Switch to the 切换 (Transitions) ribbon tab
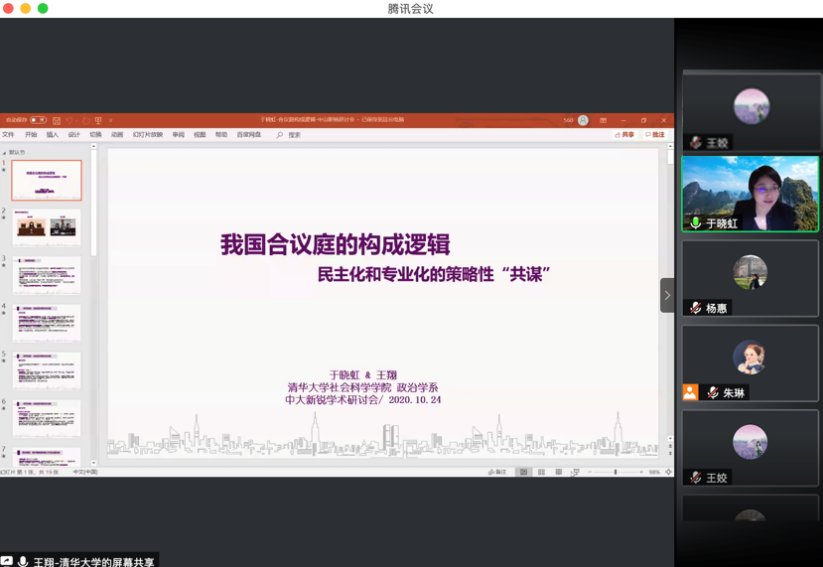This screenshot has width=823, height=567. pyautogui.click(x=96, y=134)
